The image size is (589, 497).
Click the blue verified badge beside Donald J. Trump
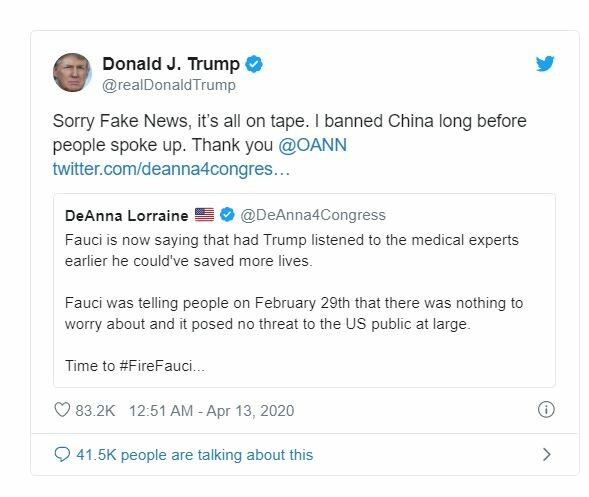click(254, 64)
